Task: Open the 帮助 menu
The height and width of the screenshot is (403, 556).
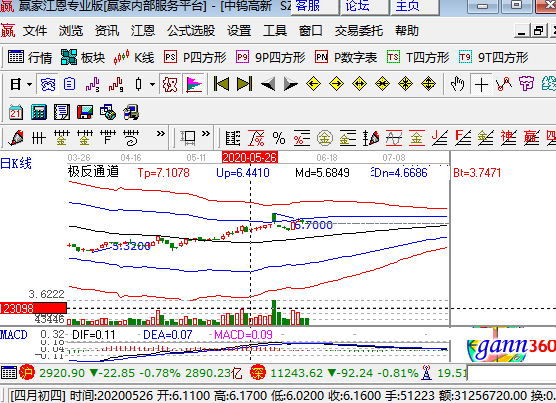Action: (407, 31)
